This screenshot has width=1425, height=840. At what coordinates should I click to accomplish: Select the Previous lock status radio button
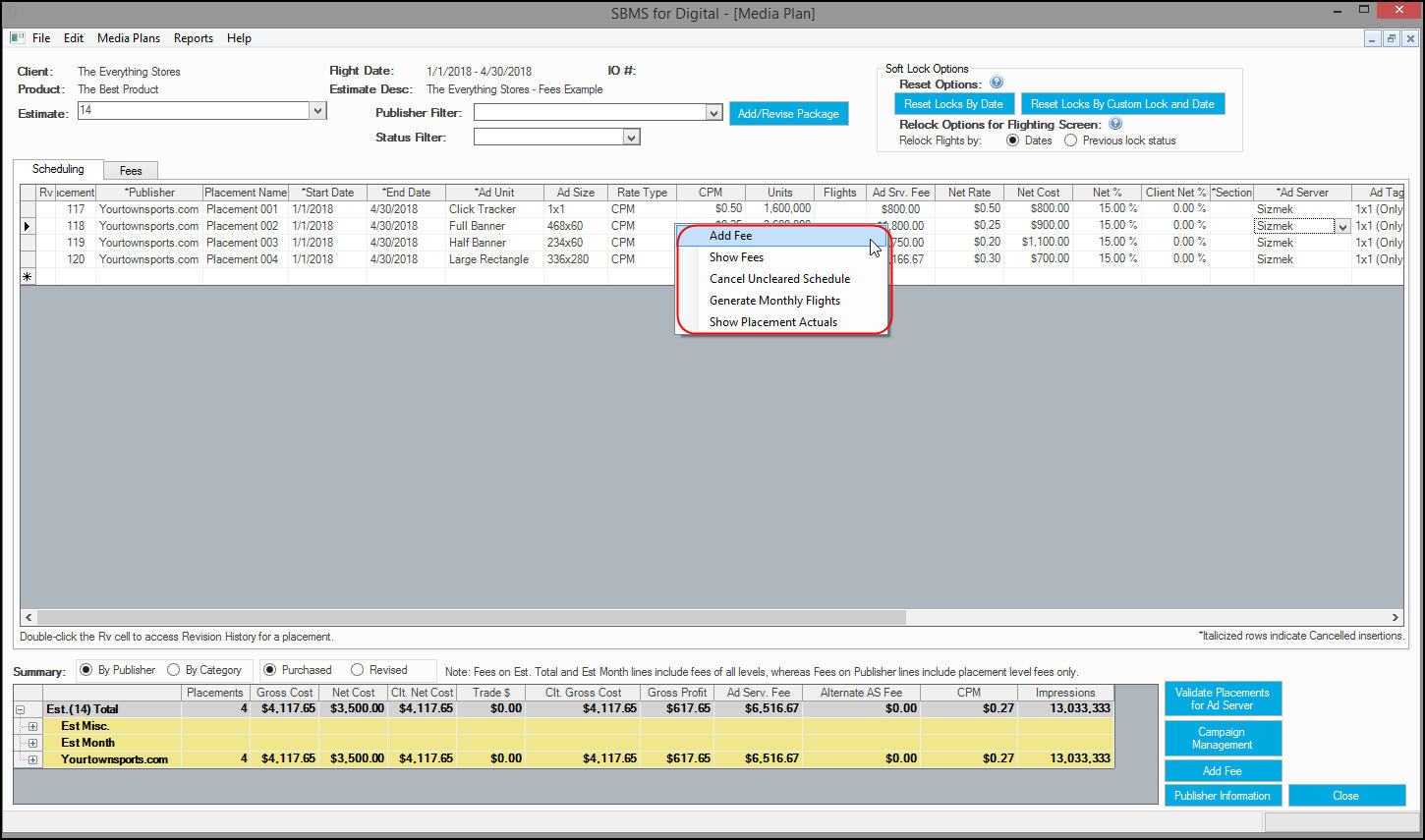(x=1071, y=140)
